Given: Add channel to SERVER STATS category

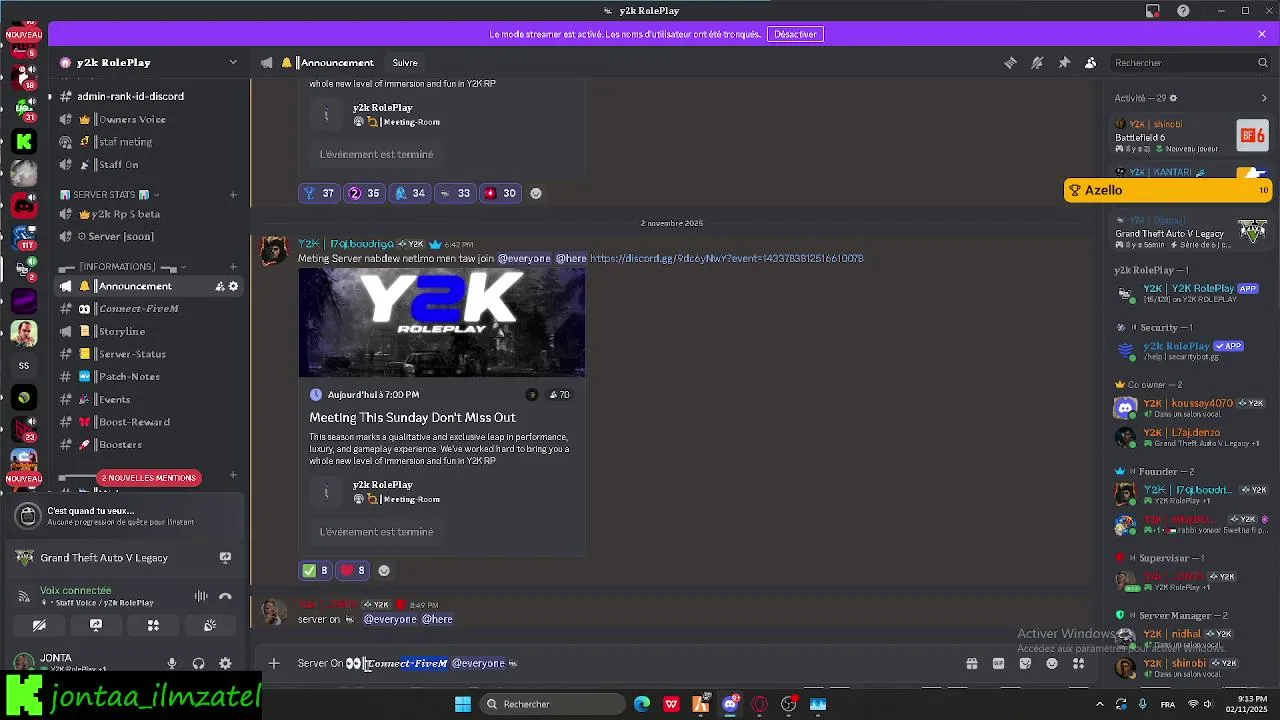Looking at the screenshot, I should coord(233,195).
